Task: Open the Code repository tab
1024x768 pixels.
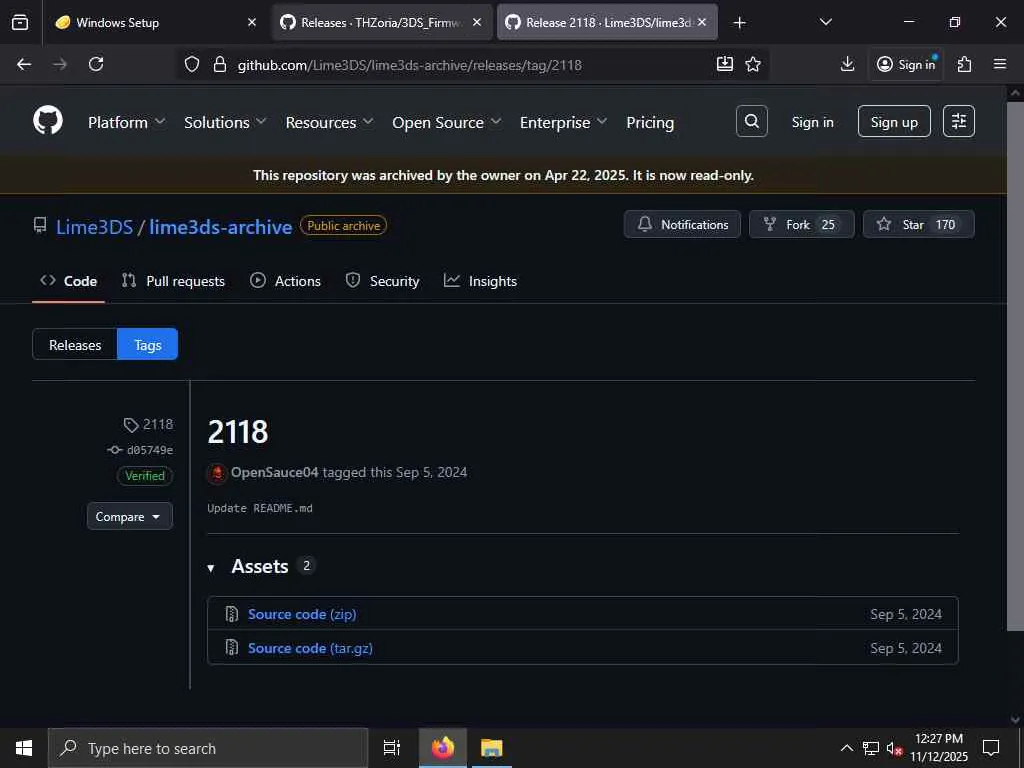Action: [69, 281]
